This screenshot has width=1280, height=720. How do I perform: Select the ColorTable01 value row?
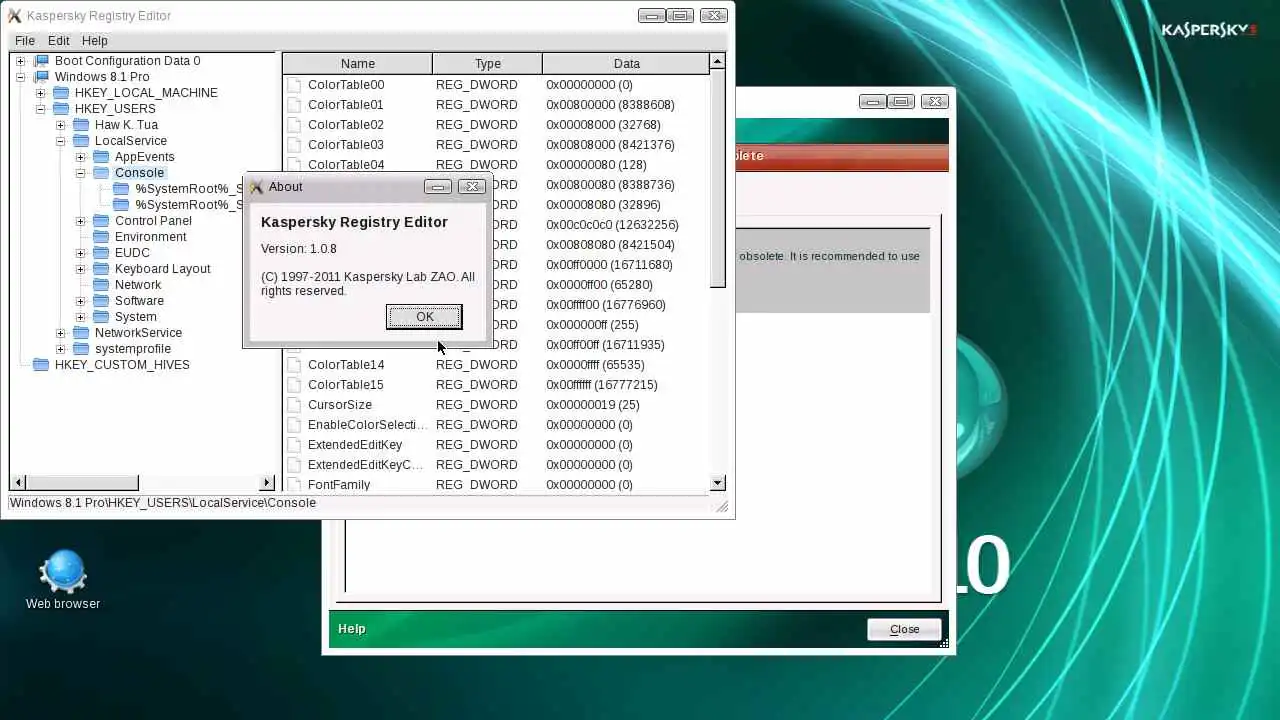pyautogui.click(x=496, y=105)
